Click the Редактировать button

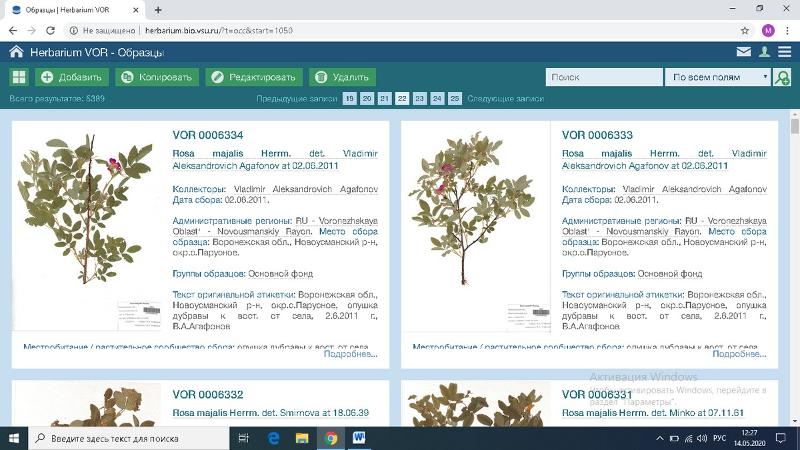pyautogui.click(x=253, y=77)
